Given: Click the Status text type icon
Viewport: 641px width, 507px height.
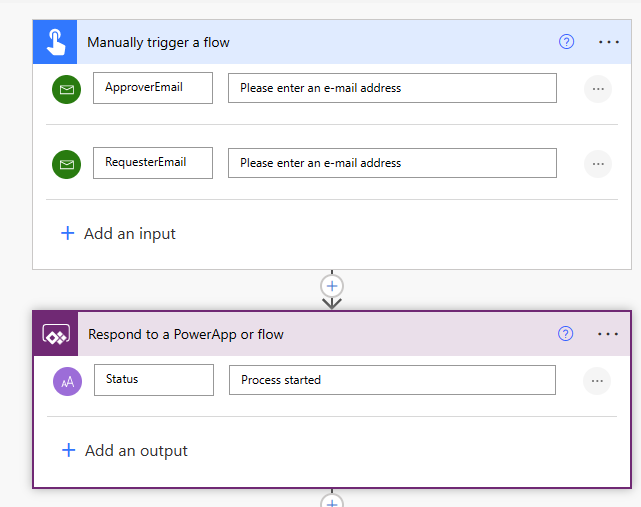Looking at the screenshot, I should click(x=67, y=381).
